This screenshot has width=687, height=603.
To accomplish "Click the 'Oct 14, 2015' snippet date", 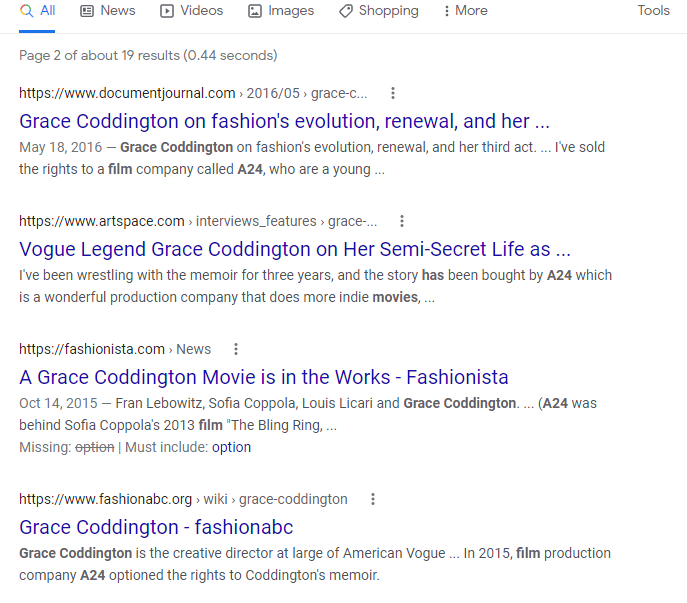I will 58,403.
